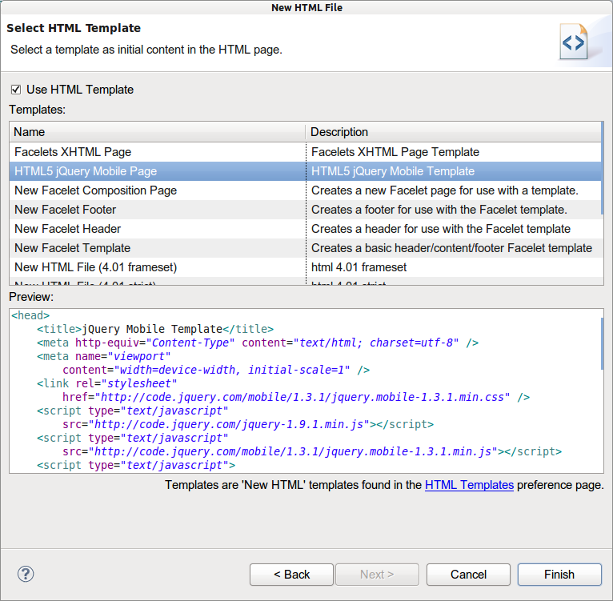Click the Content-Type meta line in preview
This screenshot has width=613, height=601.
click(258, 343)
